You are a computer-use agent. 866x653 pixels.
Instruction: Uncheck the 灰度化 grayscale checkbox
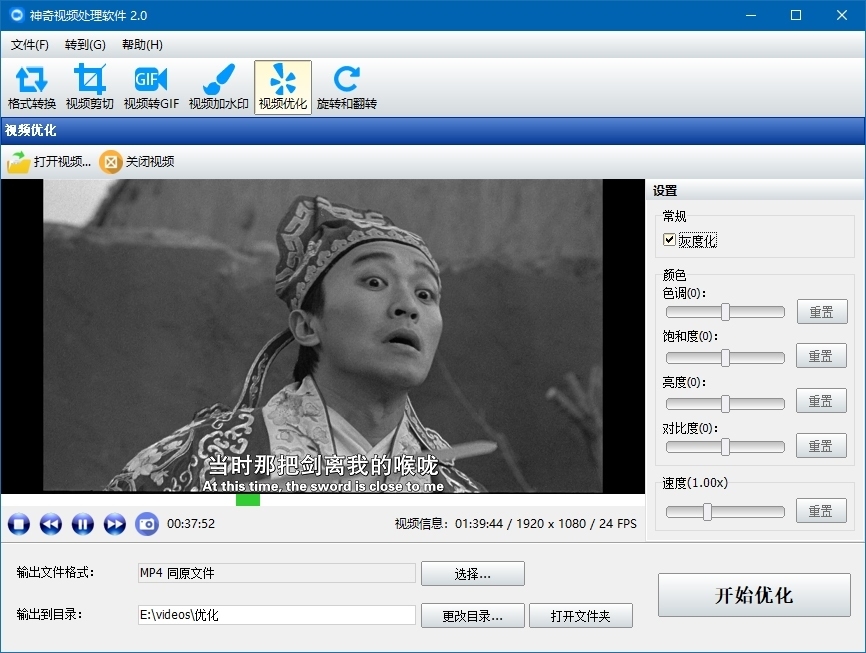point(669,240)
